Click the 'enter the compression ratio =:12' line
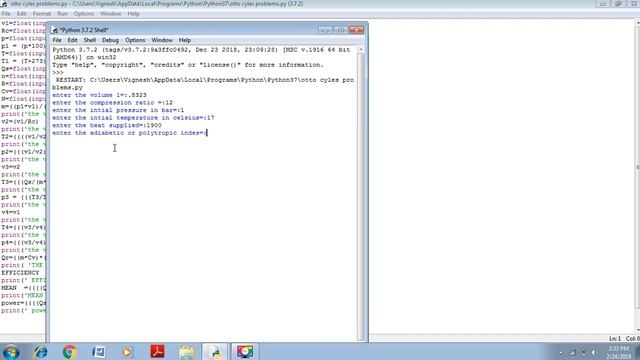The width and height of the screenshot is (640, 360). [112, 103]
